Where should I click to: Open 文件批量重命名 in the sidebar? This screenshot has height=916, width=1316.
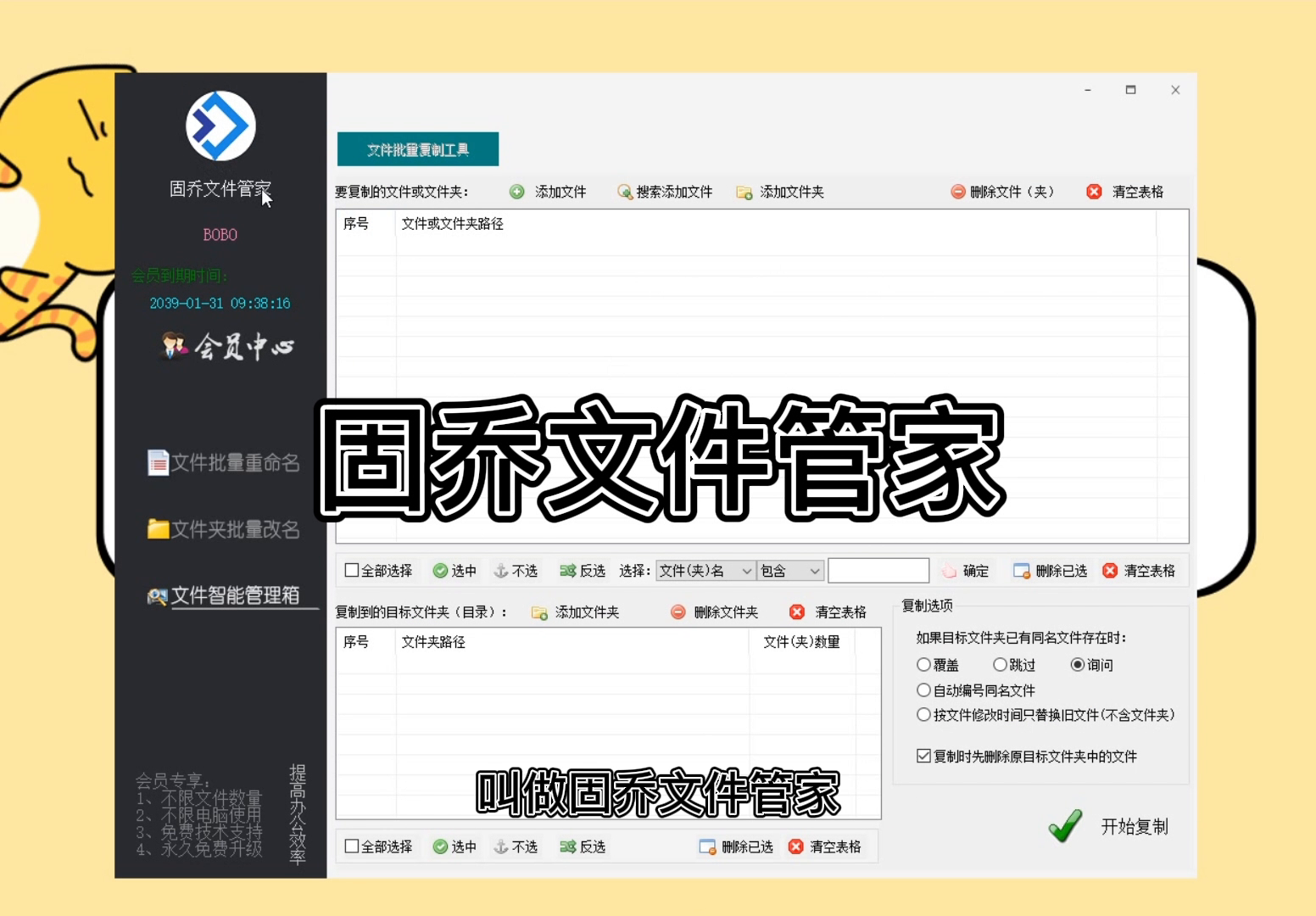click(x=224, y=462)
